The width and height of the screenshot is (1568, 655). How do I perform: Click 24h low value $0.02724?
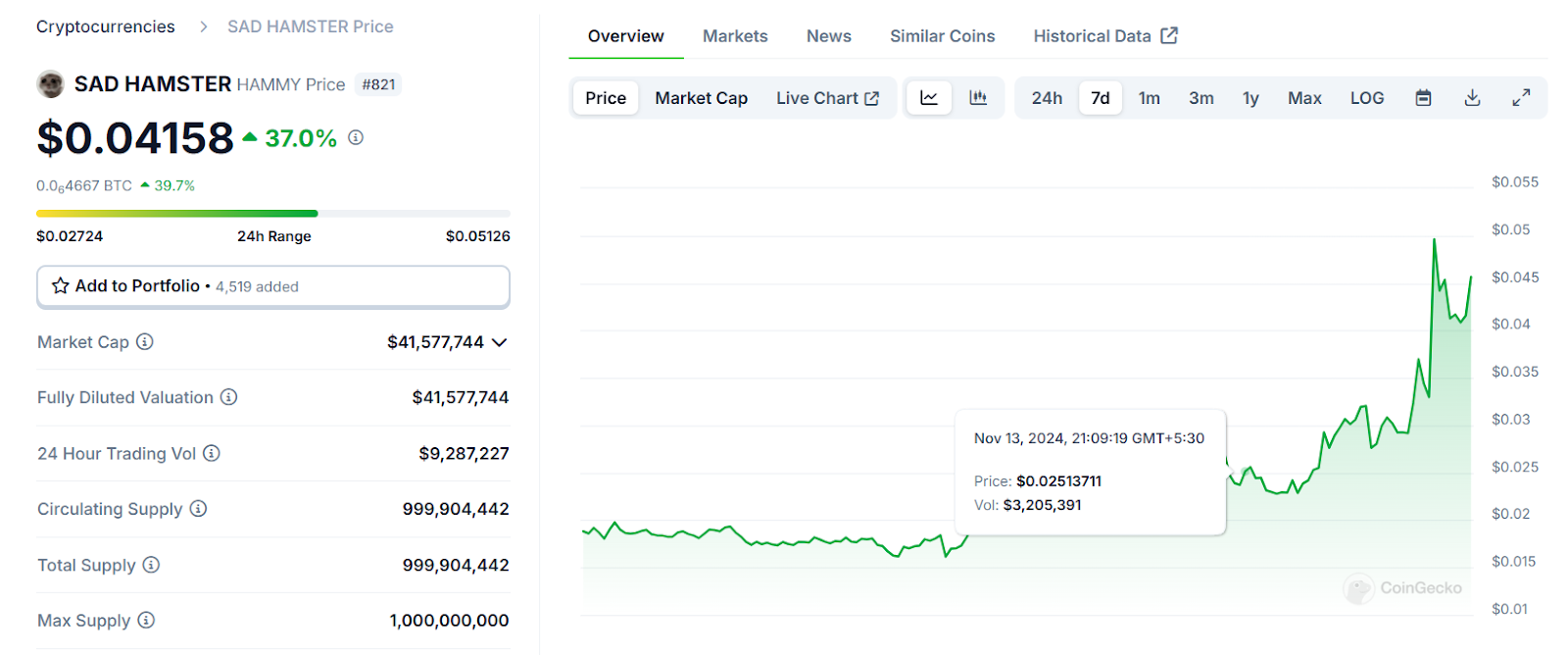70,236
